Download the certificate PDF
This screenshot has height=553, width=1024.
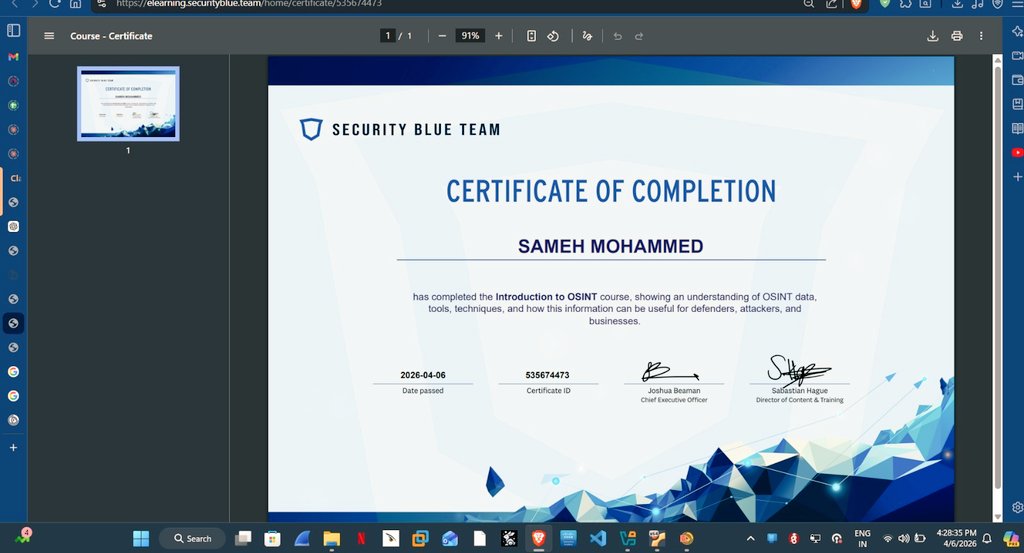pyautogui.click(x=933, y=36)
